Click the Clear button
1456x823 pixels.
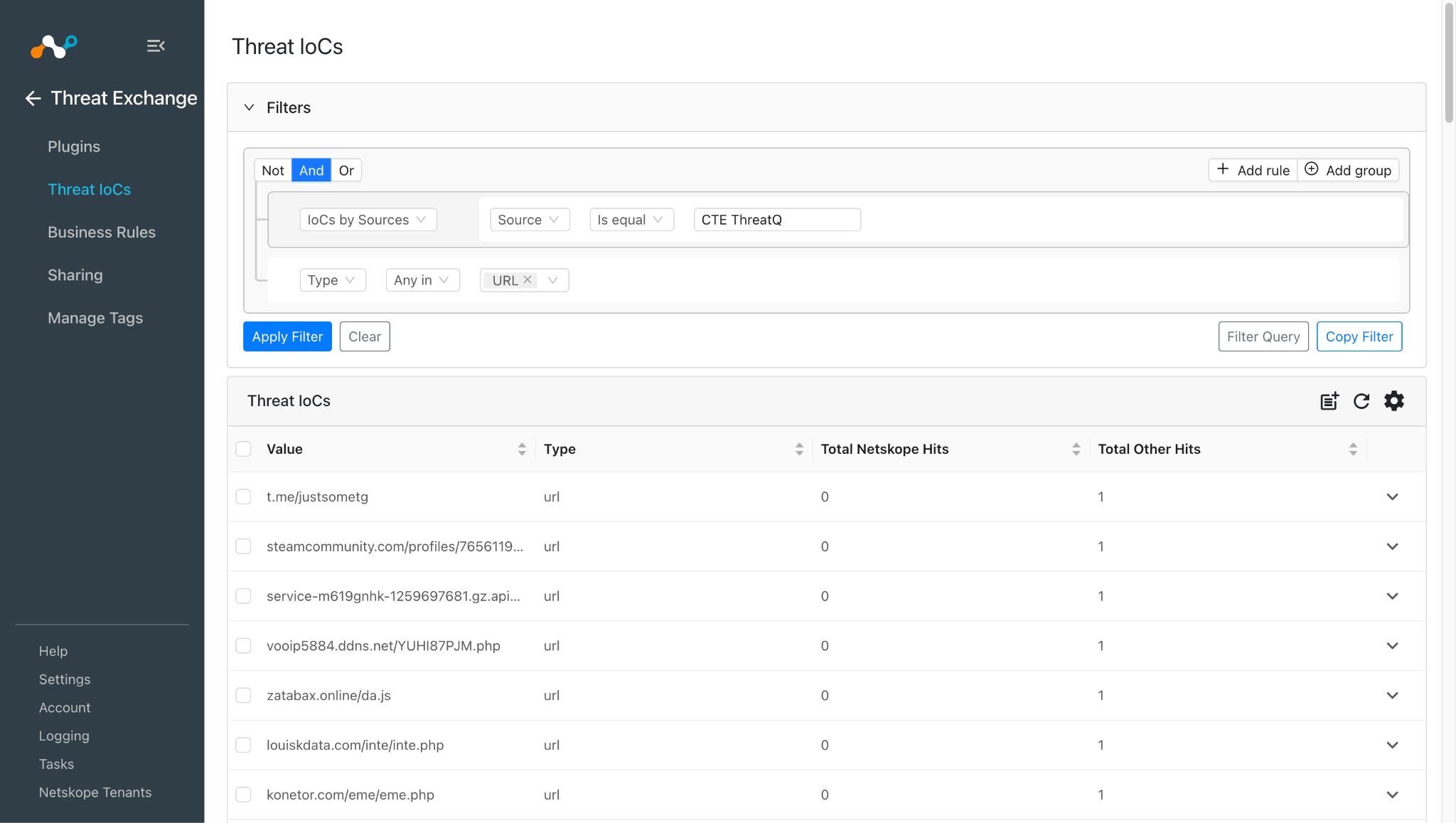pyautogui.click(x=365, y=336)
